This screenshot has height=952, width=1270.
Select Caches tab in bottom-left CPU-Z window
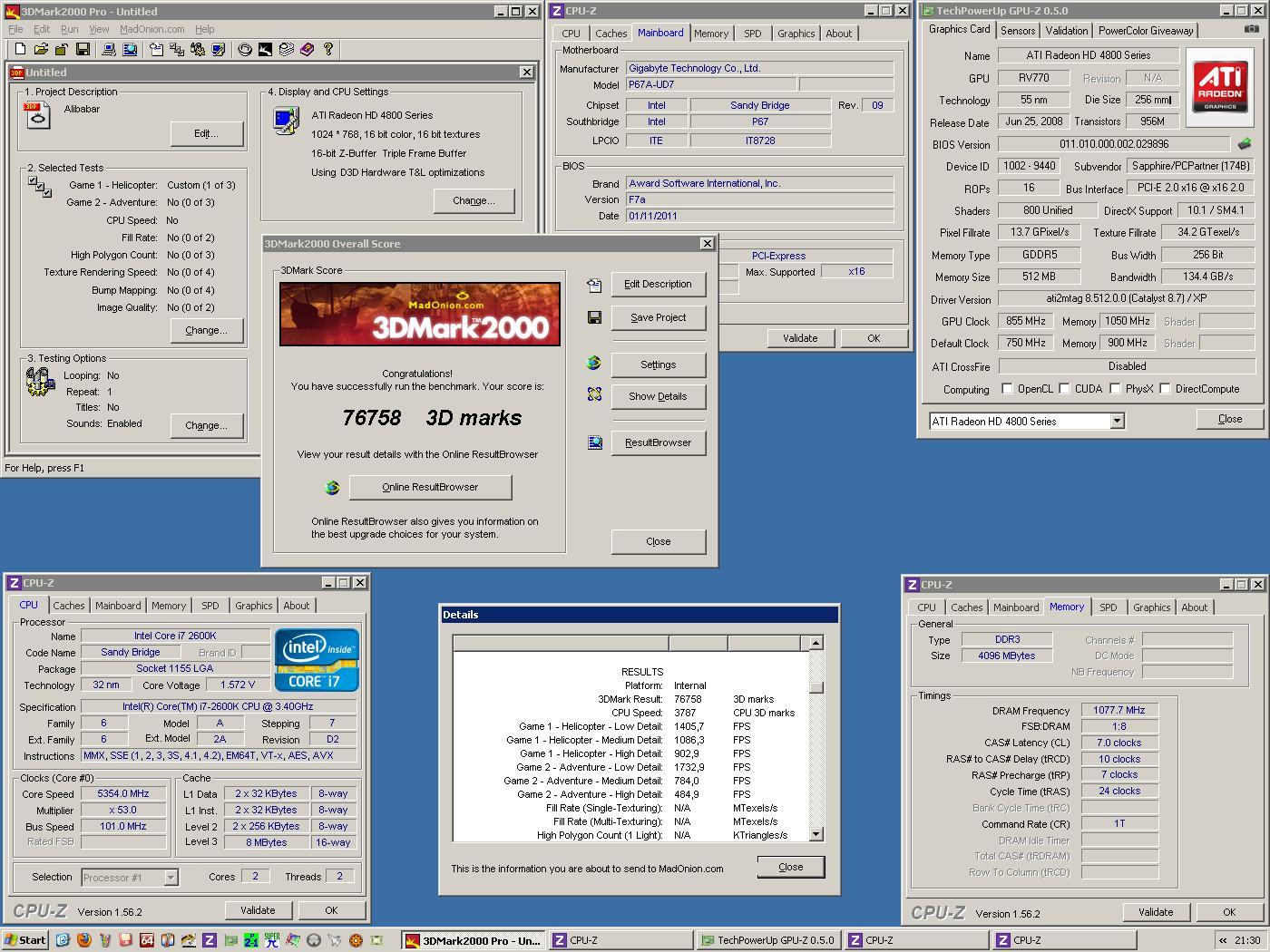pyautogui.click(x=68, y=606)
